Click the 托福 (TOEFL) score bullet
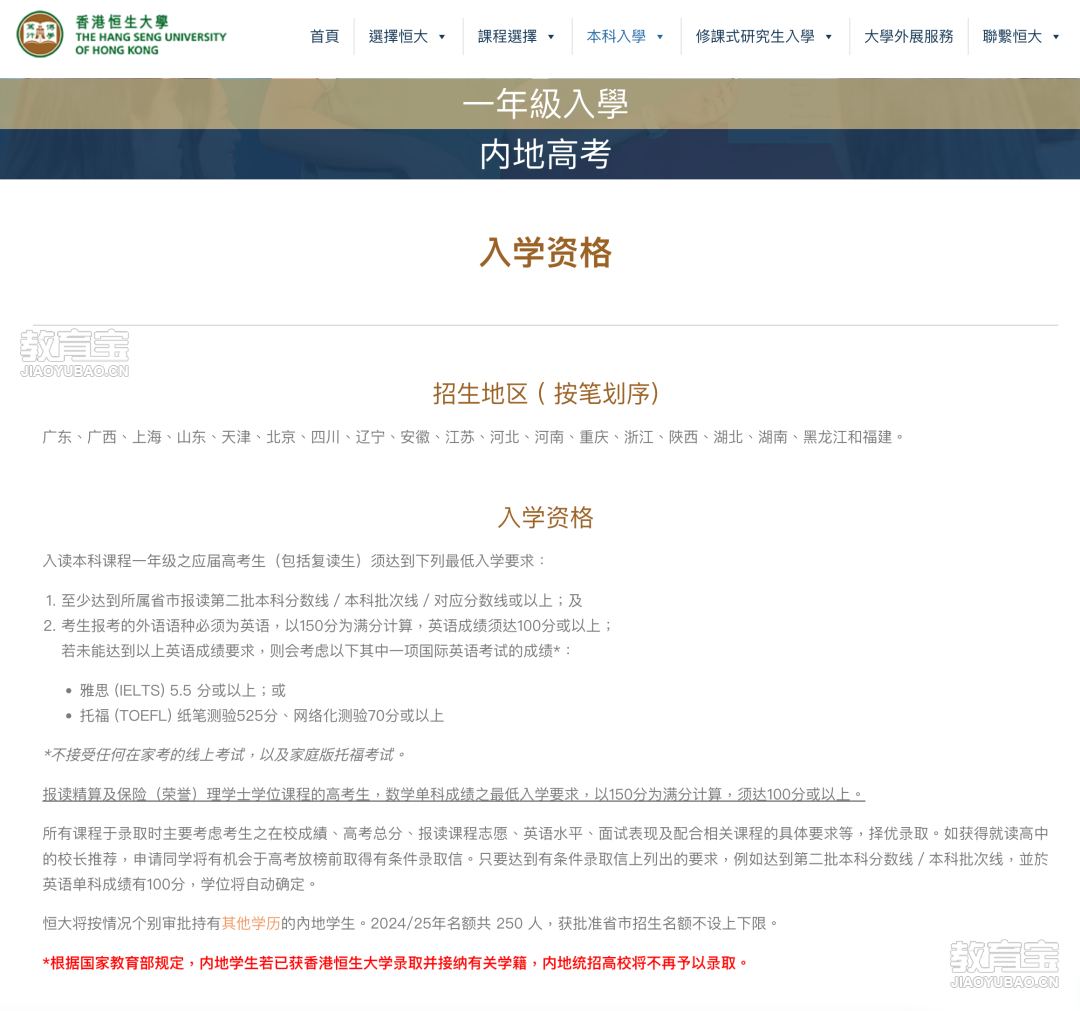Viewport: 1080px width, 1011px height. (x=262, y=716)
